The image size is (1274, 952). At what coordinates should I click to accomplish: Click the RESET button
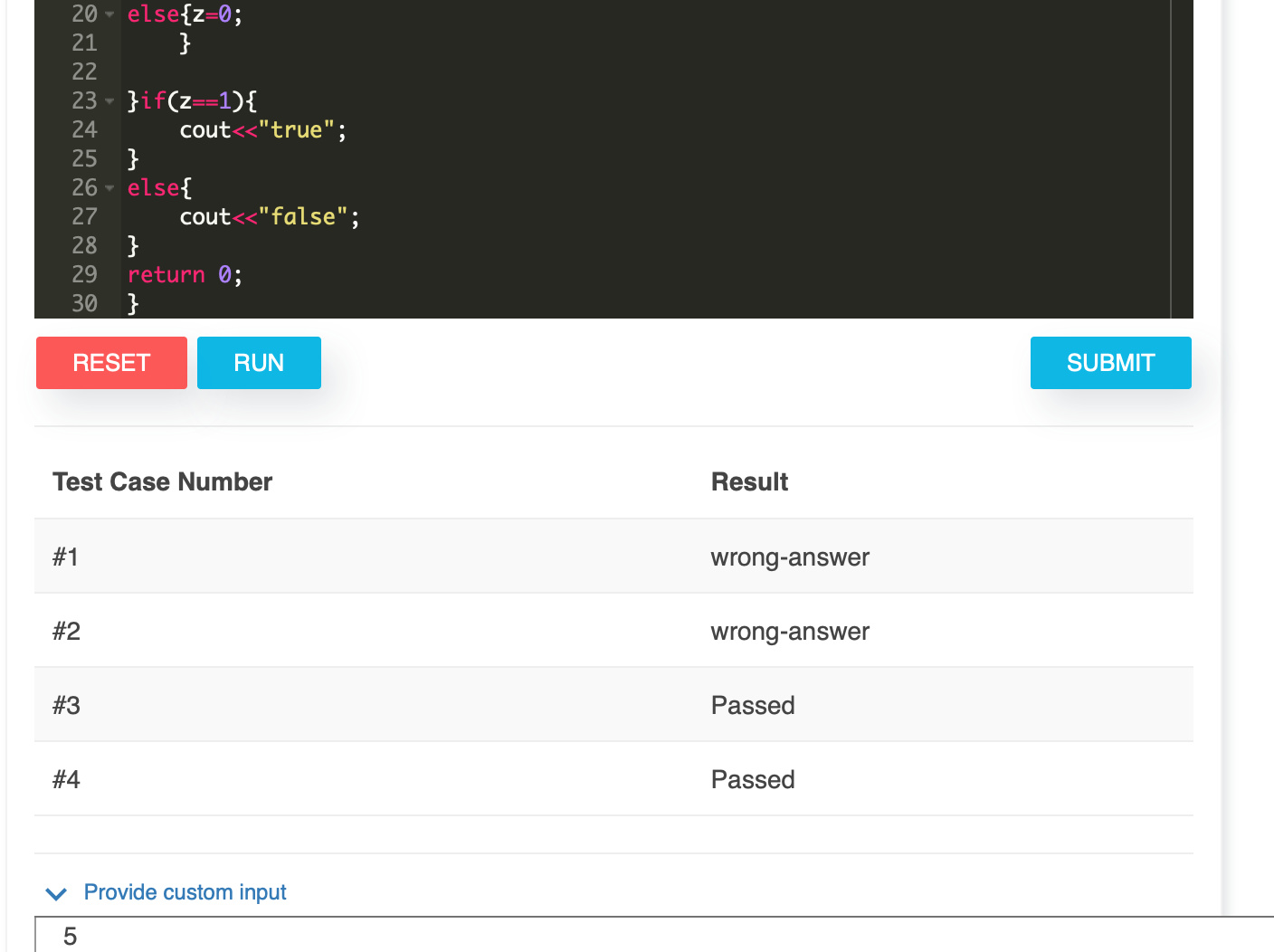click(x=111, y=363)
